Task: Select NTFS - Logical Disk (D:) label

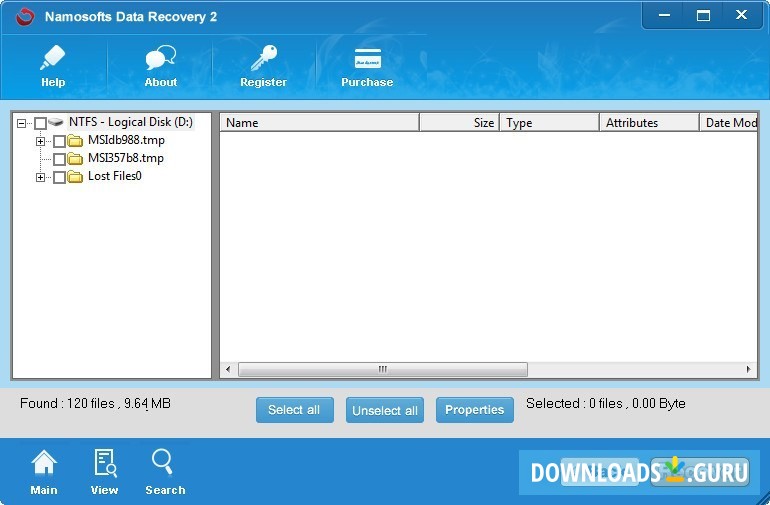Action: 131,122
